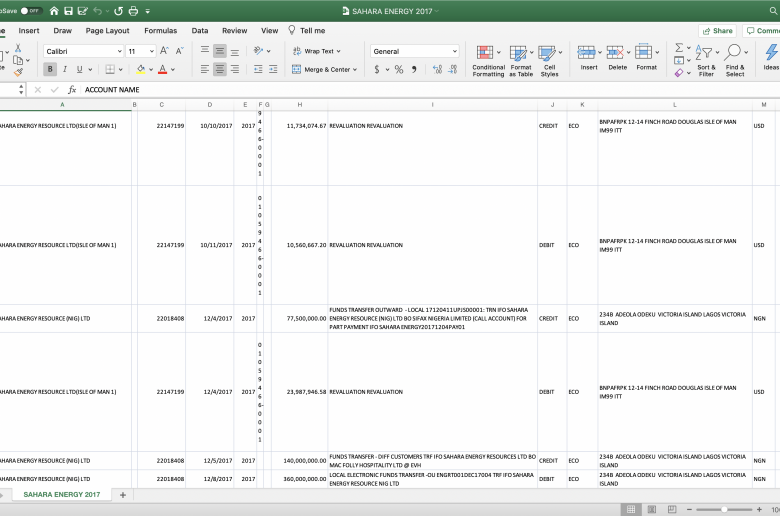Screen dimensions: 780x516
Task: Open the Format cells button
Action: [647, 57]
